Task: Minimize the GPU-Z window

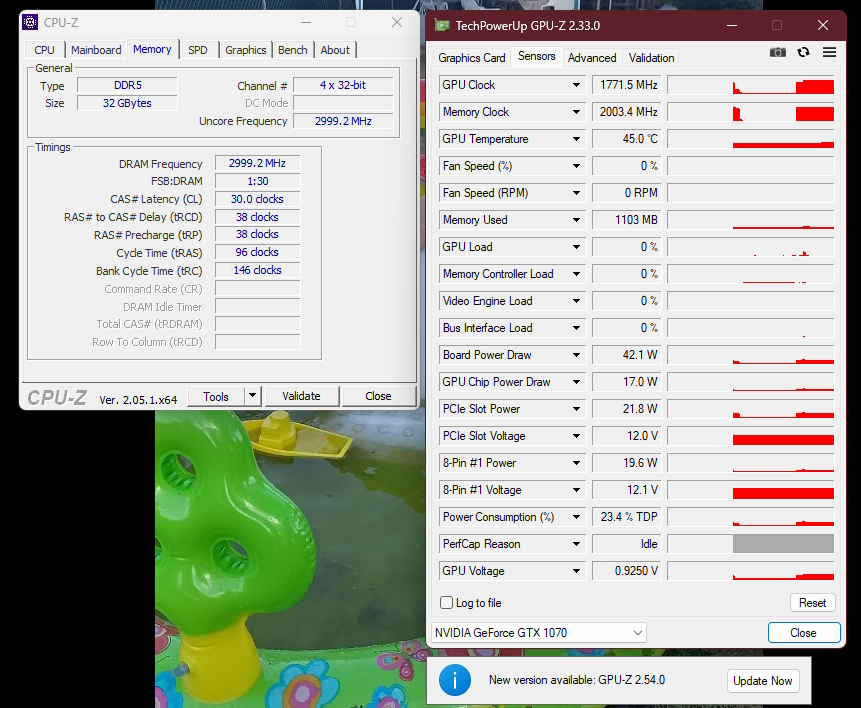Action: [732, 25]
